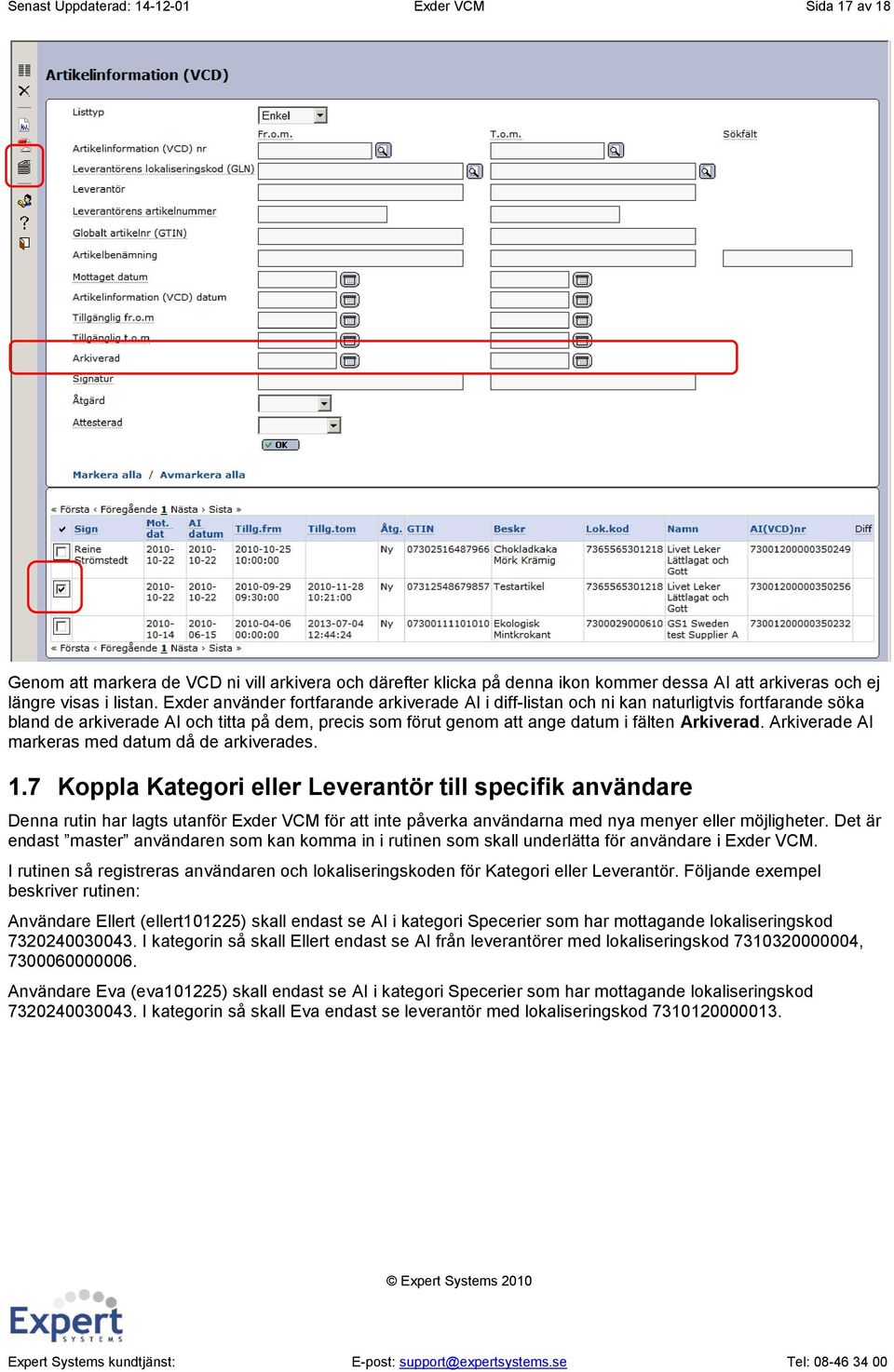Open calendar for VCD datum Fr.o.m.
Viewport: 894px width, 1372px height.
pyautogui.click(x=349, y=300)
